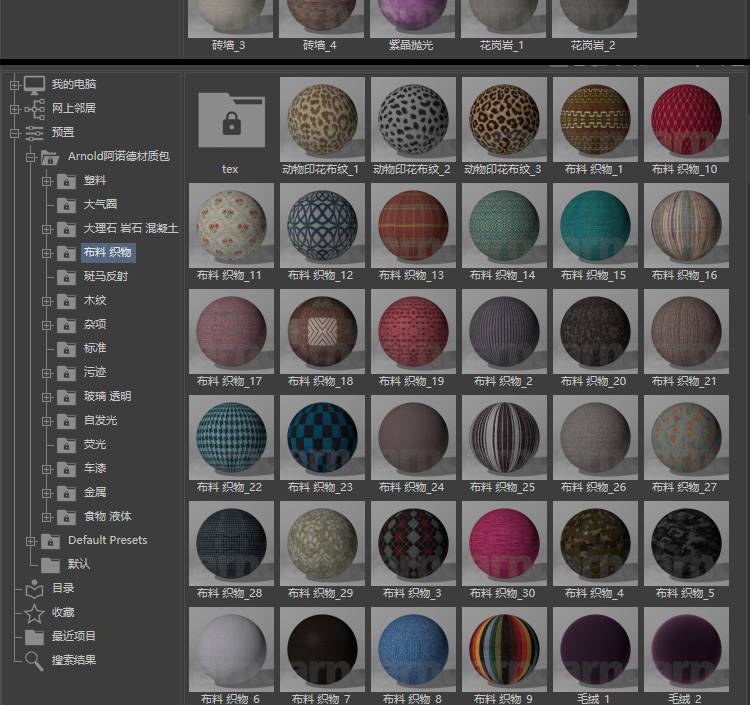Select the 花岗岩_1 material in top panel
The image size is (750, 705).
[503, 19]
